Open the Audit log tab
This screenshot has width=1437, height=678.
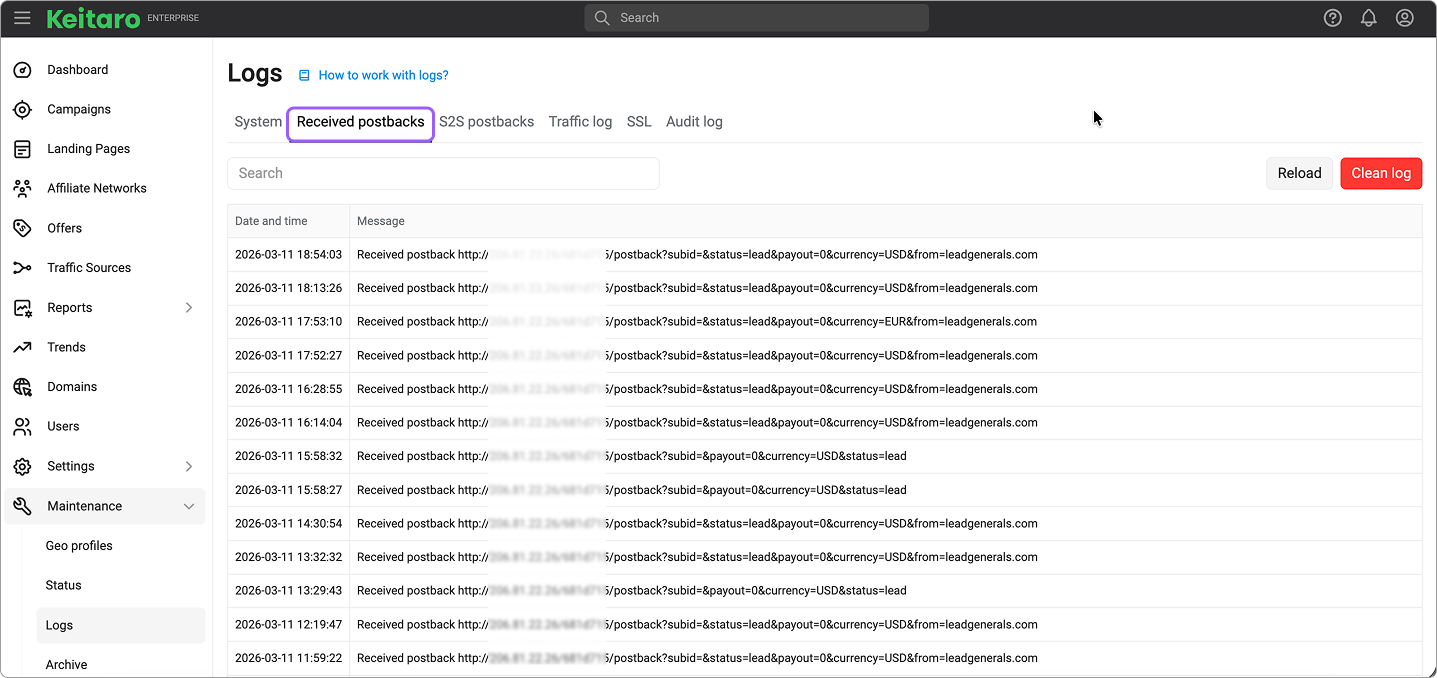pyautogui.click(x=694, y=122)
